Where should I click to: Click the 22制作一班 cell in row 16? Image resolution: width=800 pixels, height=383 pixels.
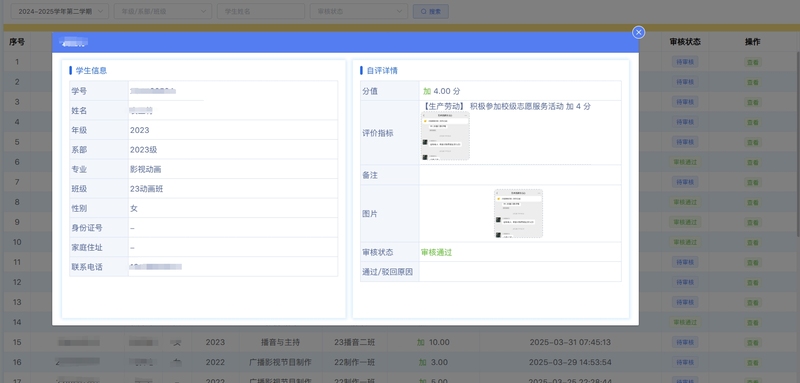click(355, 362)
